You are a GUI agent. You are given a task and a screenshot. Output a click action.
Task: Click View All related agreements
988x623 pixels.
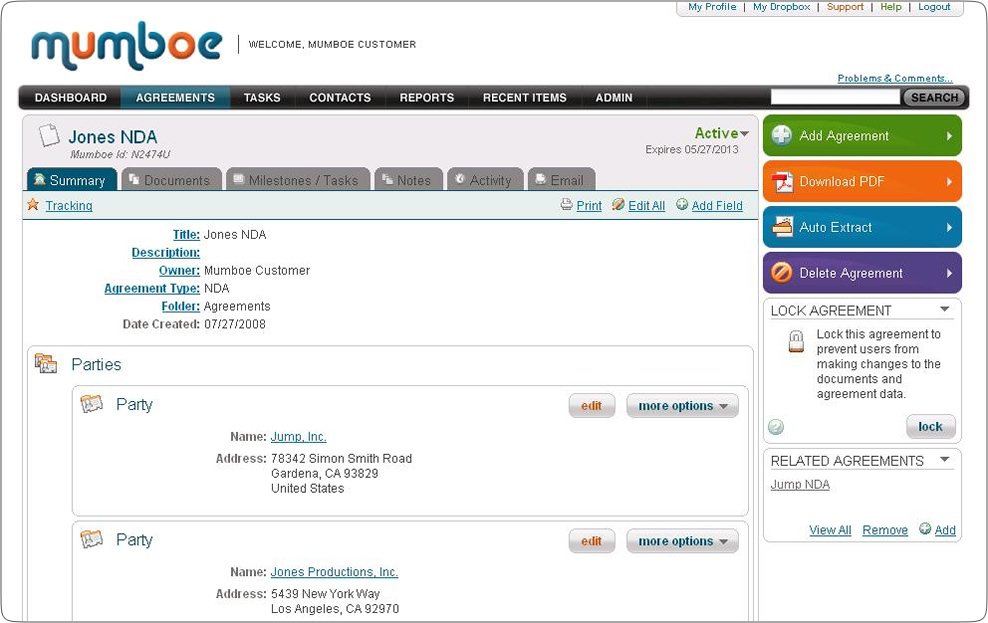point(830,530)
